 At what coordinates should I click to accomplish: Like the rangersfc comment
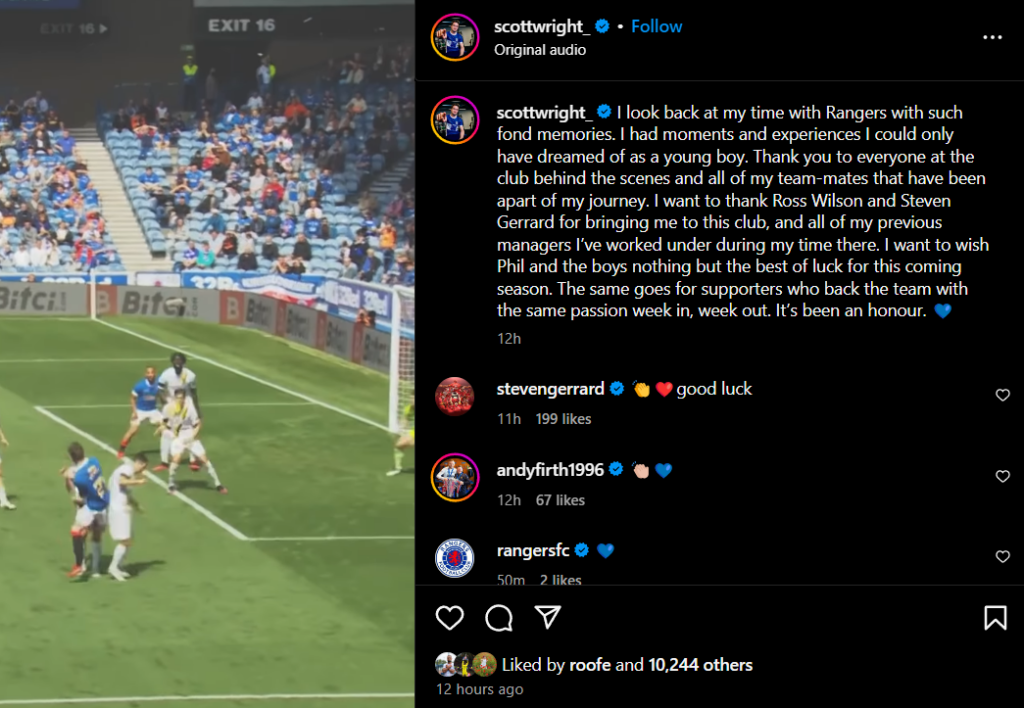1002,556
